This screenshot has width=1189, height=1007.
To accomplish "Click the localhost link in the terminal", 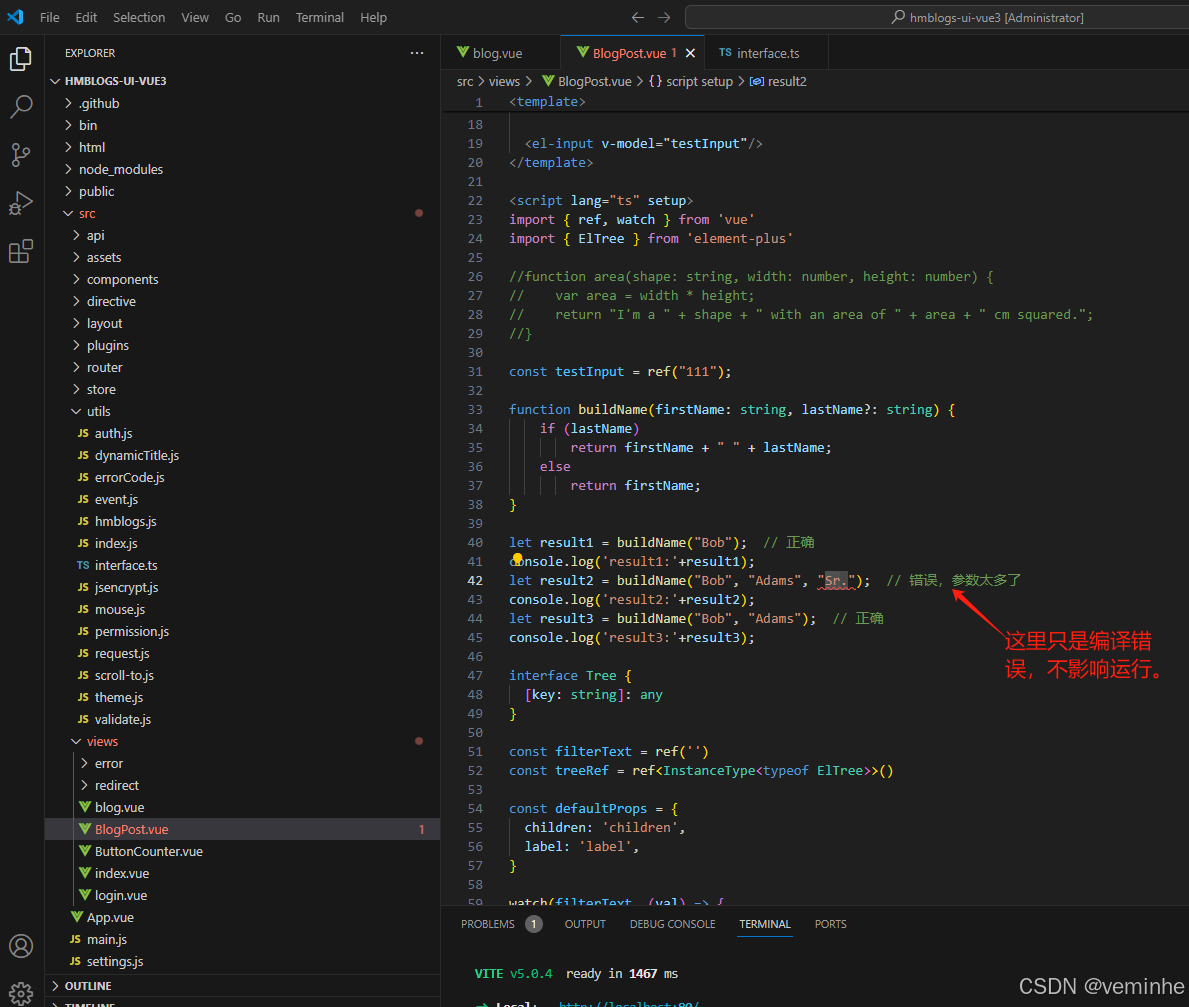I will (629, 1003).
